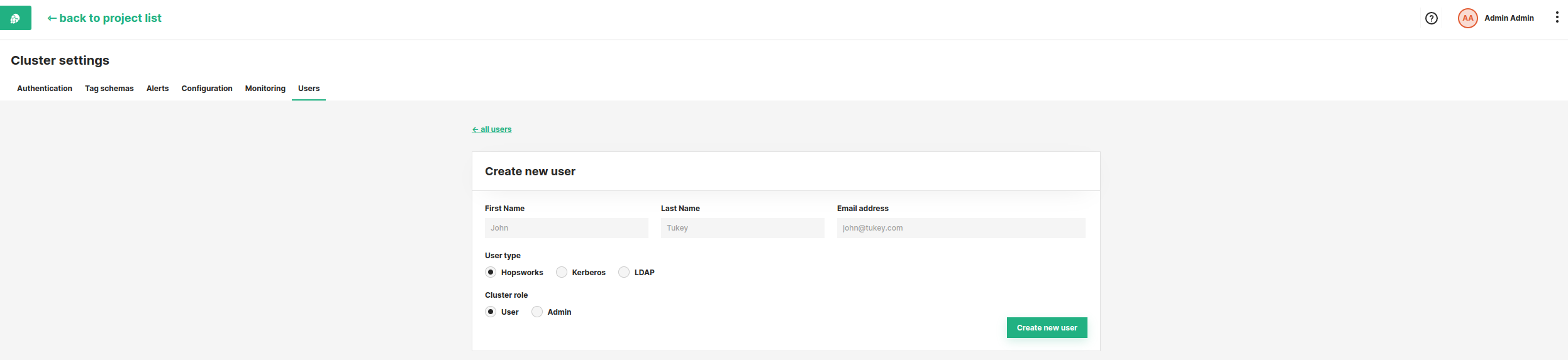Go back to project list
1568x360 pixels.
point(104,18)
